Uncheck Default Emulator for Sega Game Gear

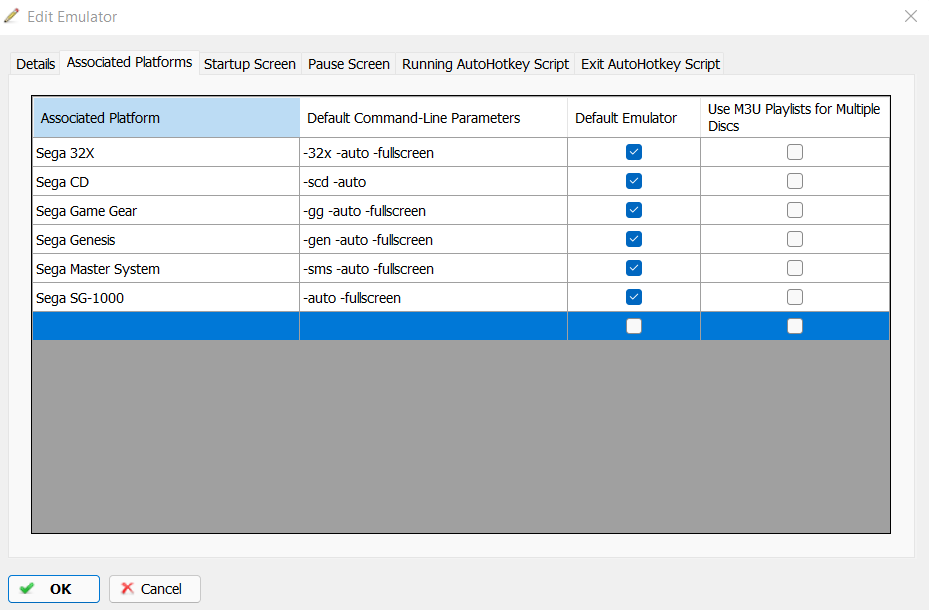pos(634,210)
